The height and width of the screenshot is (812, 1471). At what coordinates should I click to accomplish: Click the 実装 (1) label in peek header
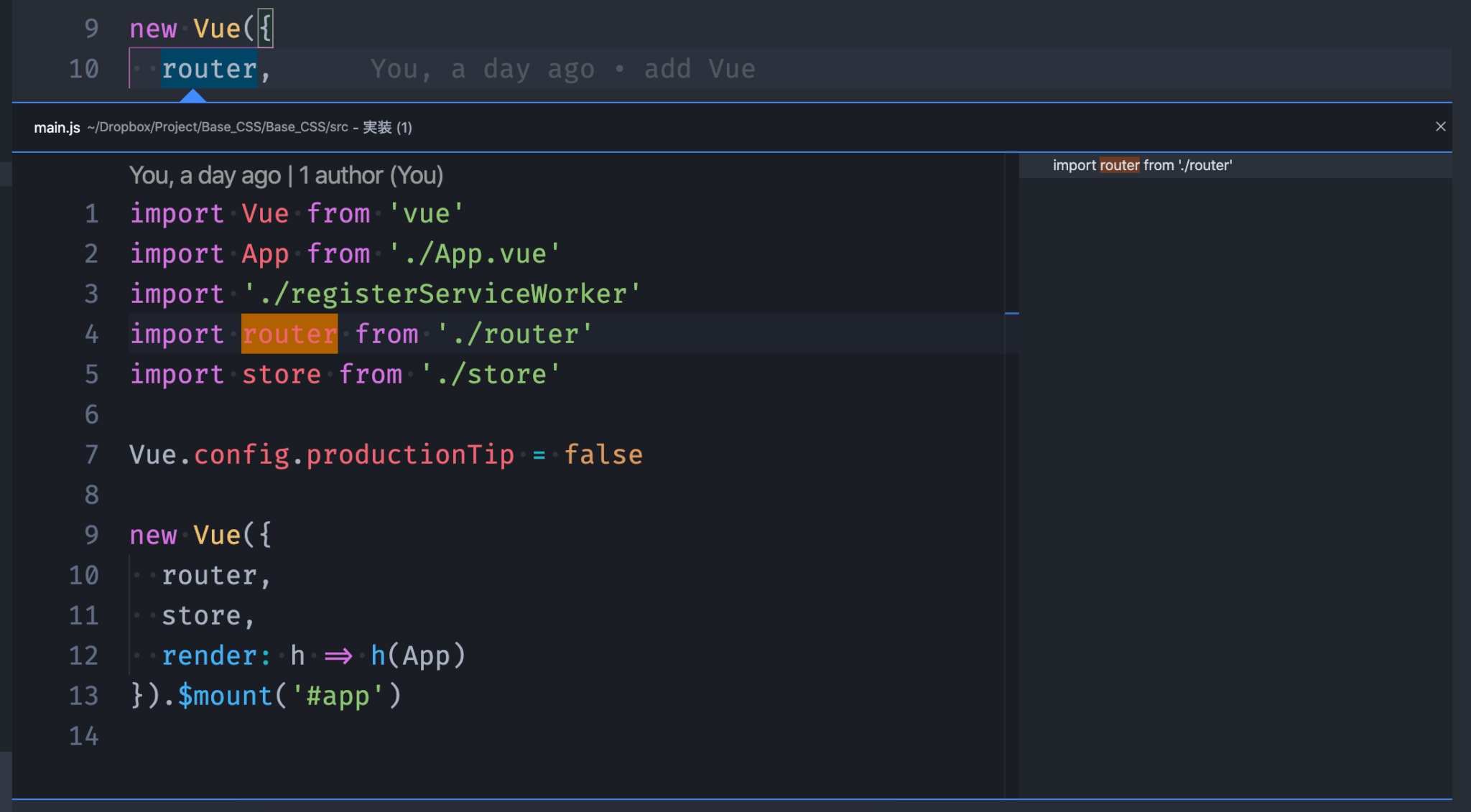click(x=389, y=127)
